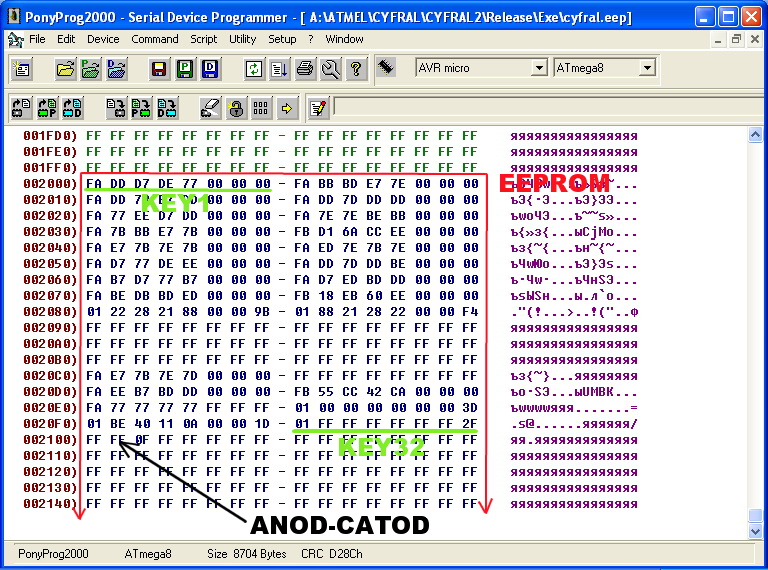Restore the inner document window
This screenshot has width=768, height=570.
click(x=736, y=39)
